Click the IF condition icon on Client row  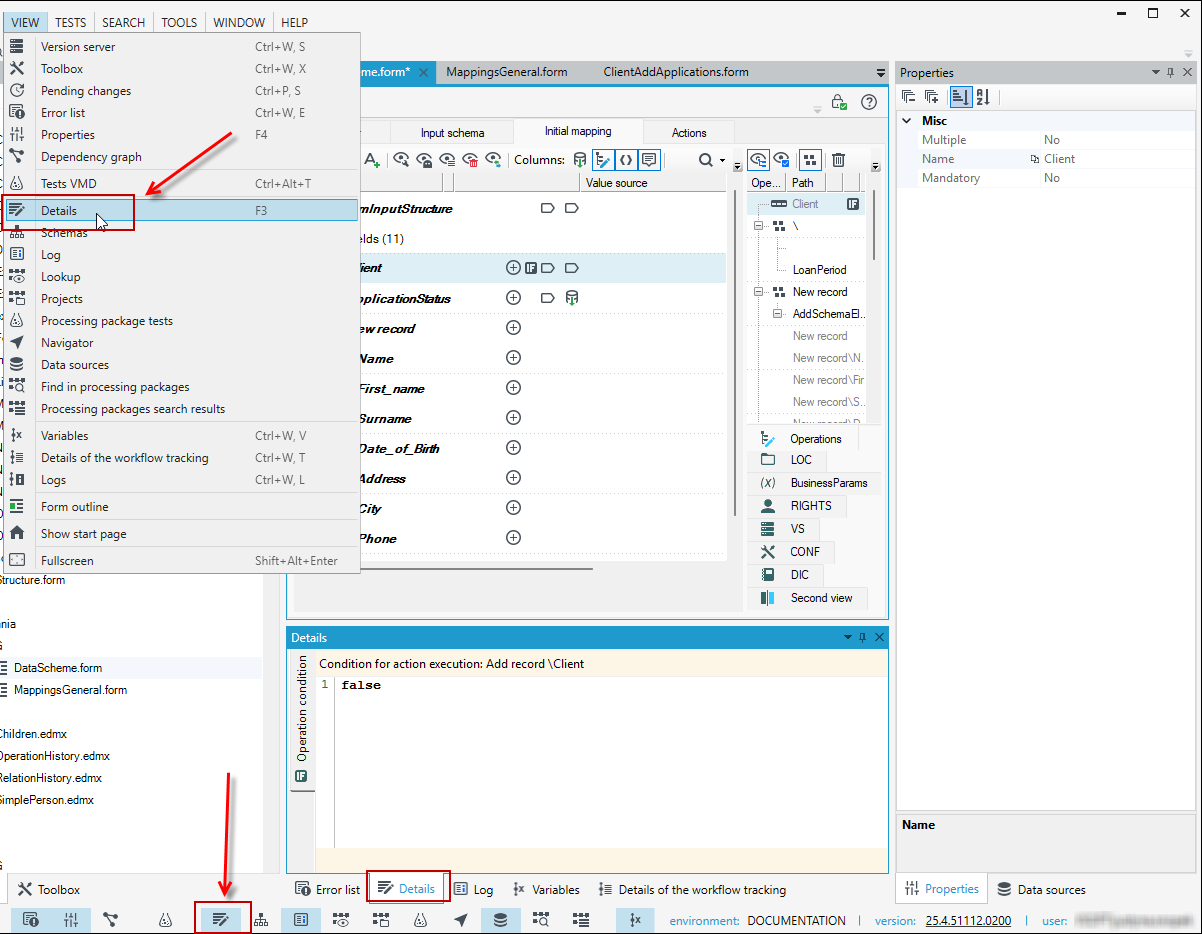[x=532, y=268]
